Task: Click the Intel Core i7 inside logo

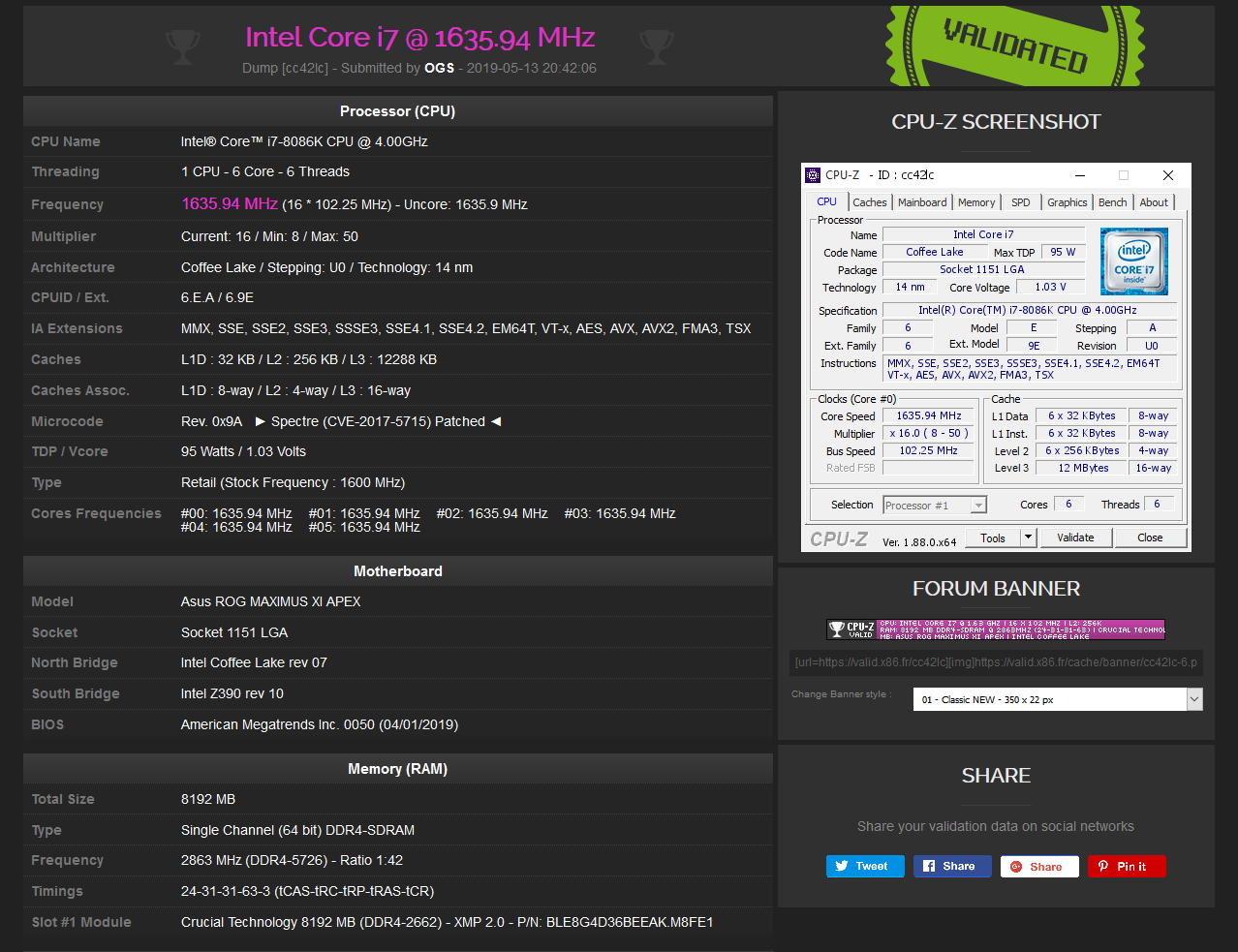Action: (x=1134, y=261)
